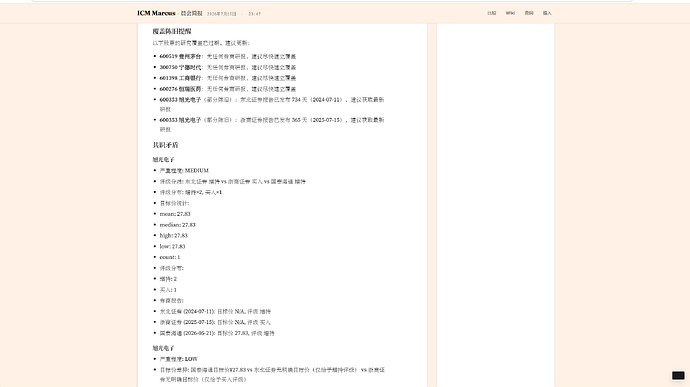Click the 浙商证券 (2025-07-15) report line

pyautogui.click(x=215, y=322)
